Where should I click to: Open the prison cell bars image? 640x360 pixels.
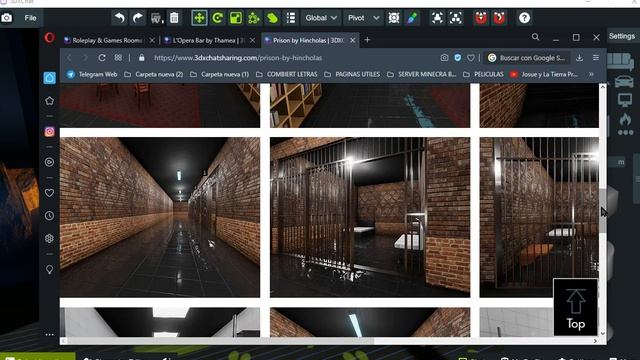pos(370,217)
